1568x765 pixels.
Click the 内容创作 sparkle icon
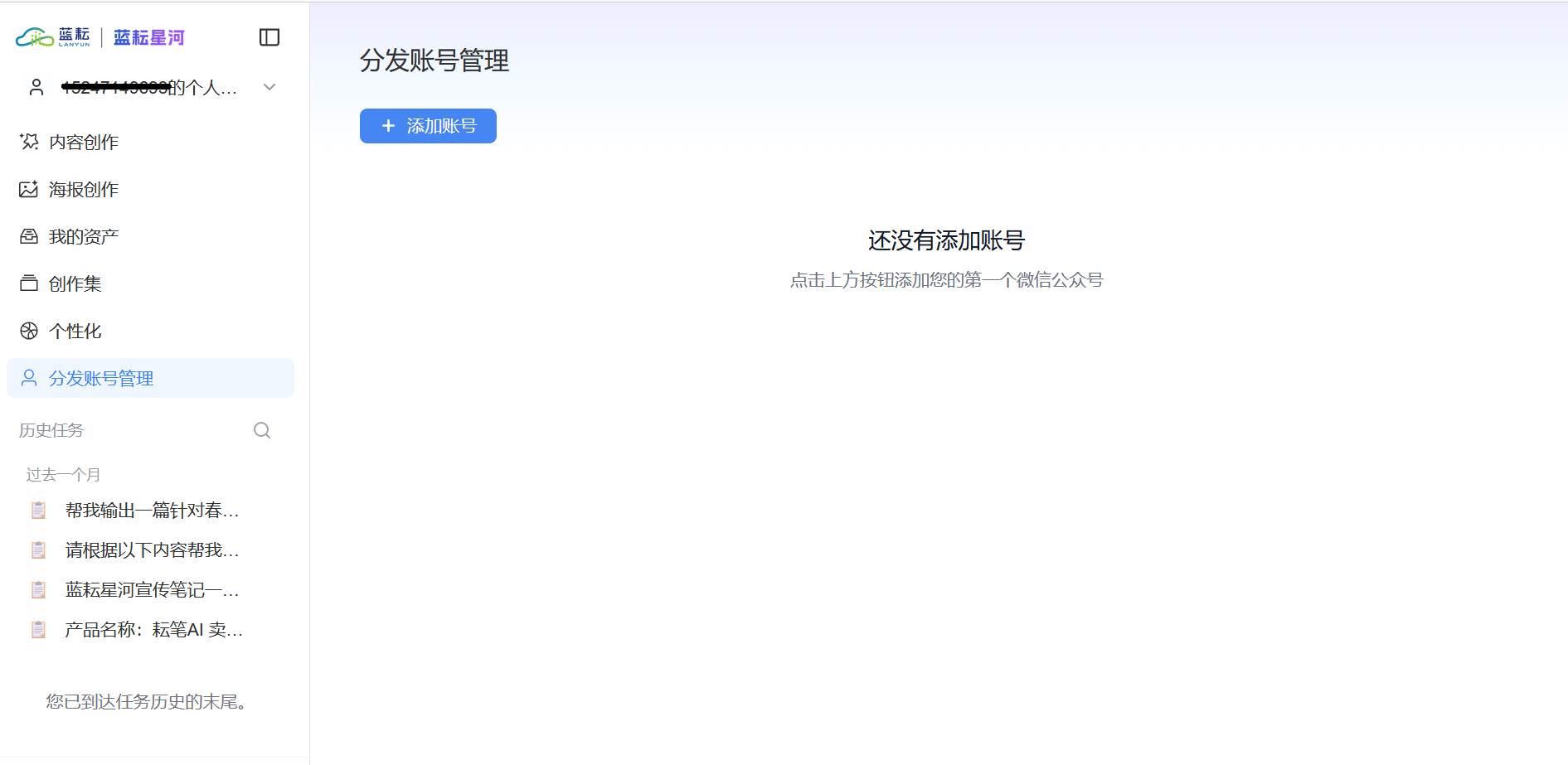pos(29,142)
